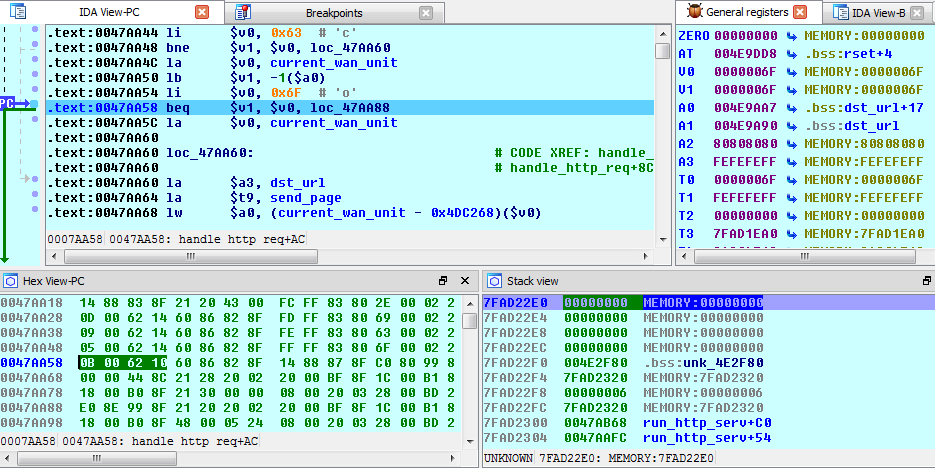Select stack value 00000006 at 7FAD22F8
935x468 pixels.
[596, 392]
